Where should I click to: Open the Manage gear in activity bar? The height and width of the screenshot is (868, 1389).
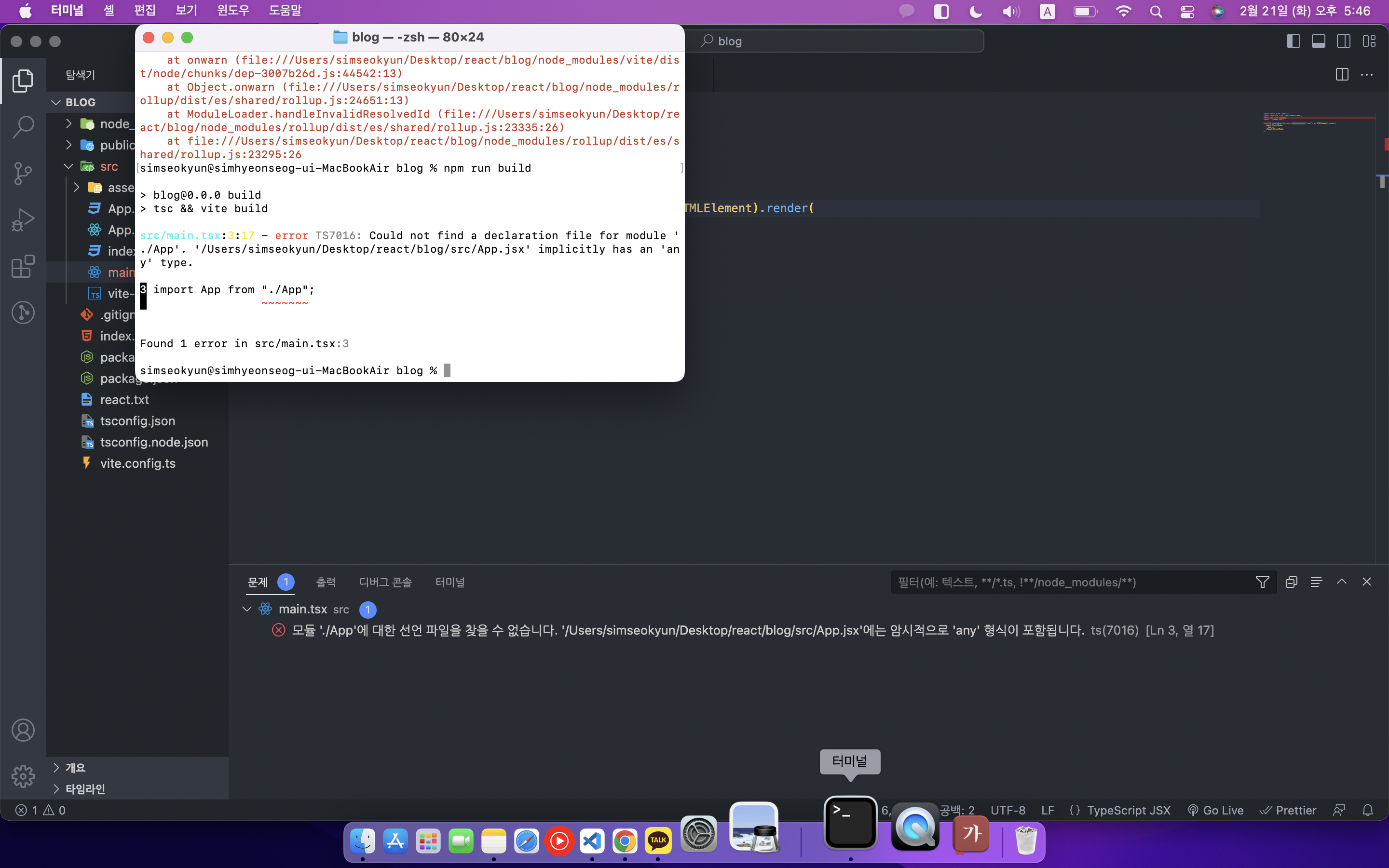23,776
